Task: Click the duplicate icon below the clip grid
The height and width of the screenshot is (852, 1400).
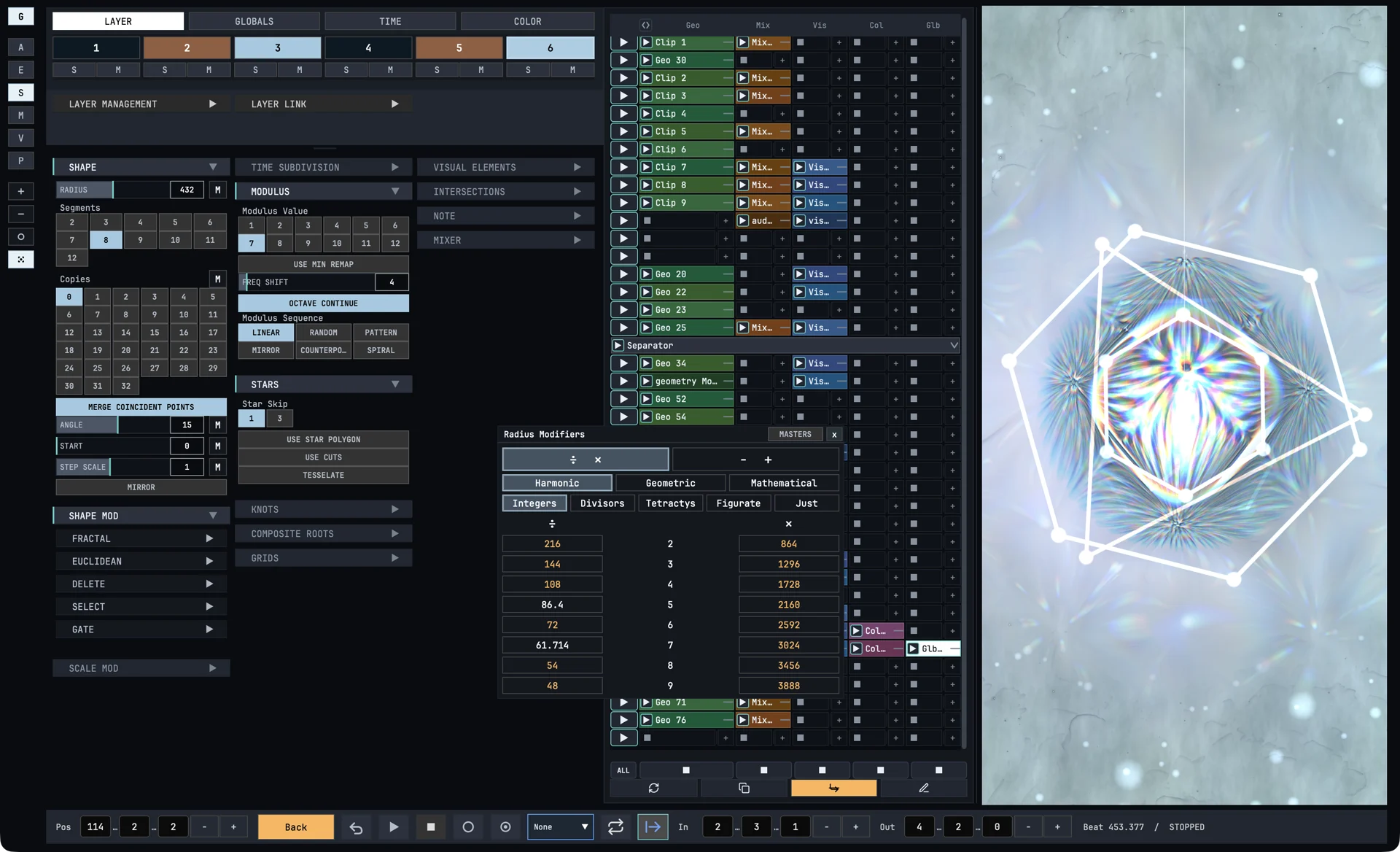Action: (x=744, y=788)
